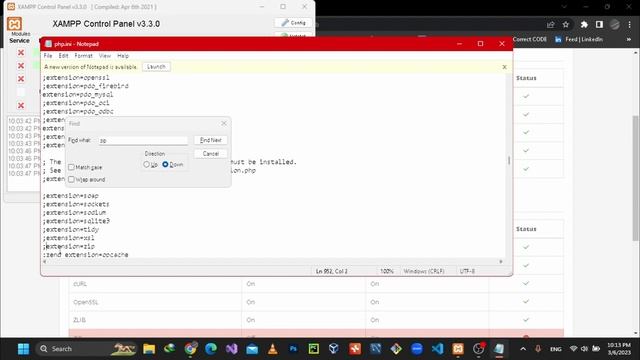Cancel the Find dialog
Screen dimensions: 640x360
[211, 154]
